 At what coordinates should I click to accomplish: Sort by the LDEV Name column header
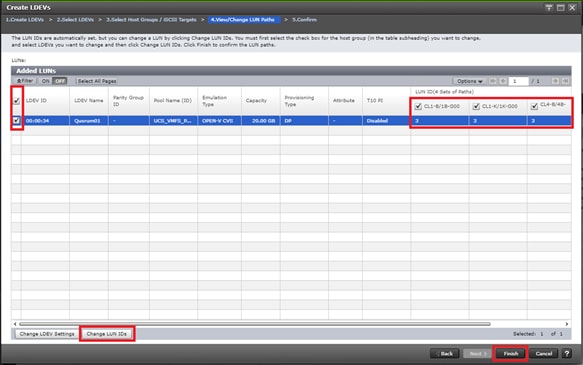pos(89,101)
